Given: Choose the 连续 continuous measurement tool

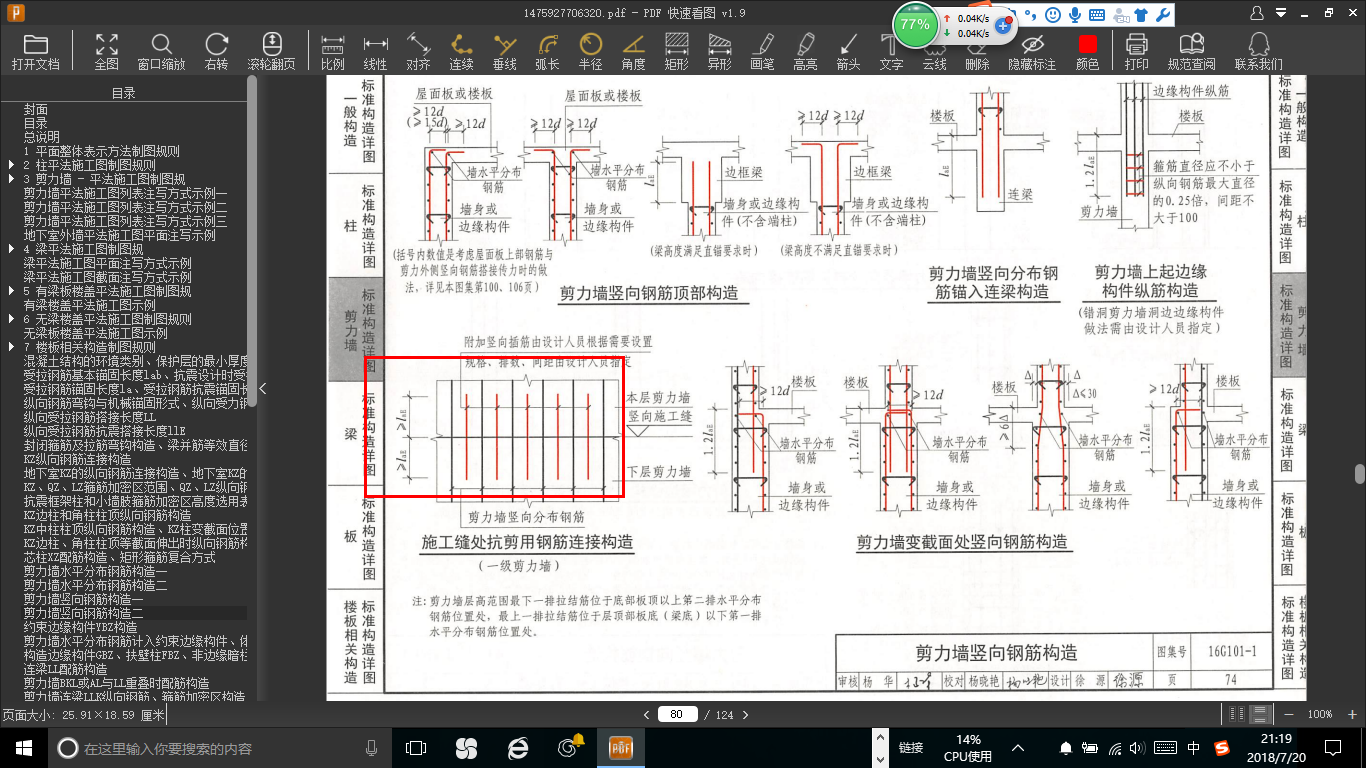Looking at the screenshot, I should [x=461, y=51].
